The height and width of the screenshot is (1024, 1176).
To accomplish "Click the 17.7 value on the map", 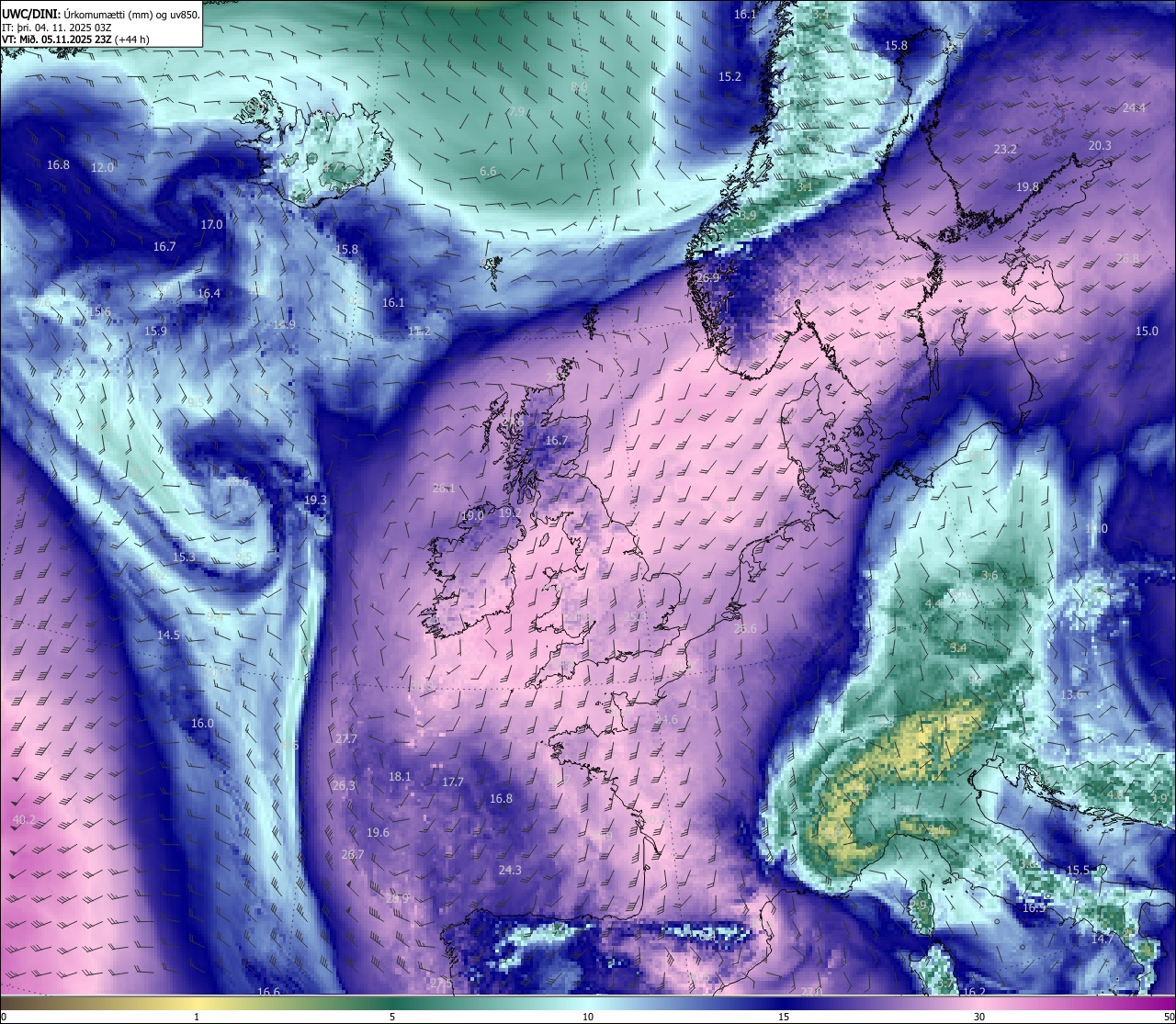I will [453, 782].
